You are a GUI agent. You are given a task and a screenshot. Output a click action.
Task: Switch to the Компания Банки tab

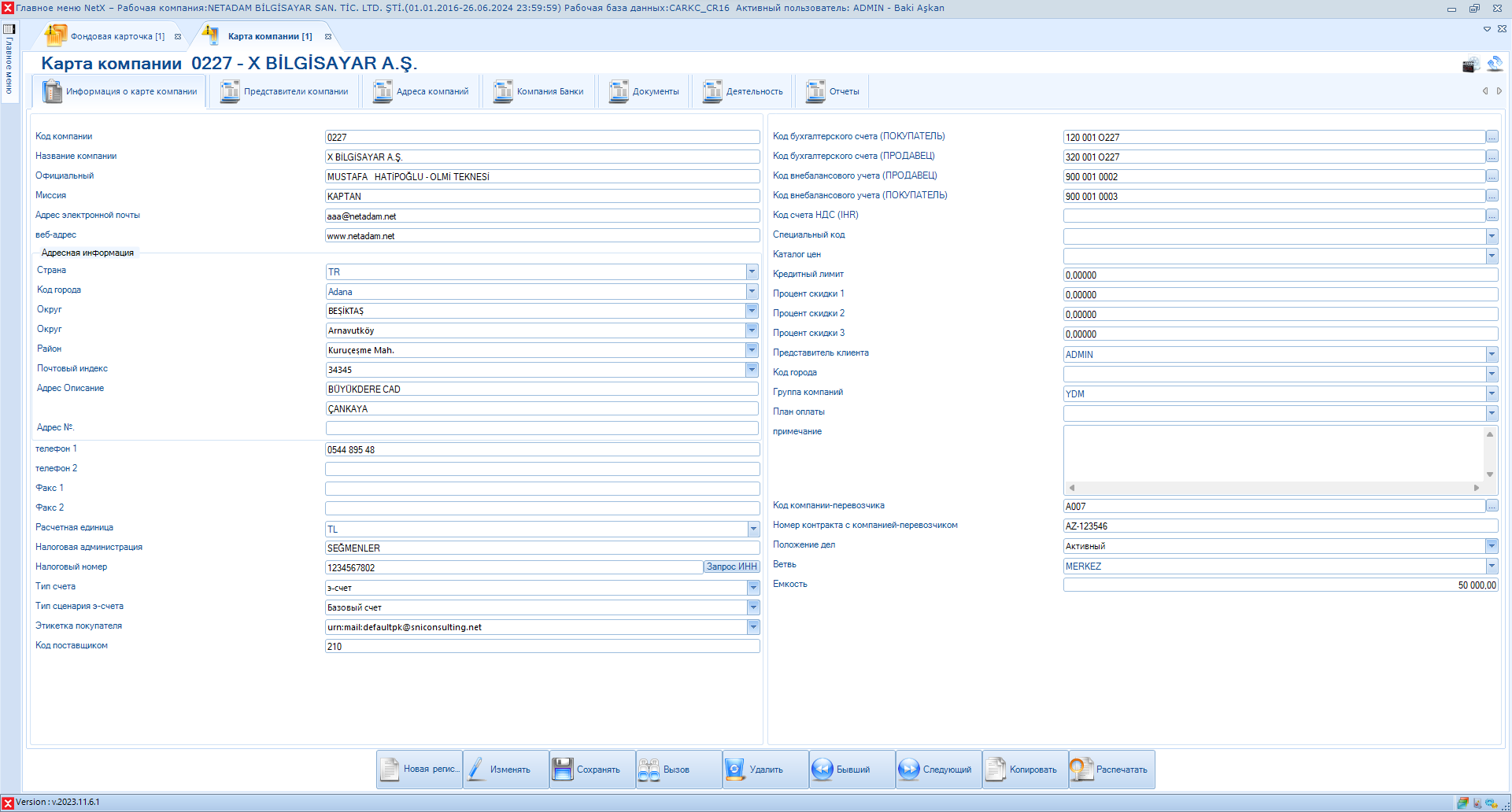tap(539, 92)
